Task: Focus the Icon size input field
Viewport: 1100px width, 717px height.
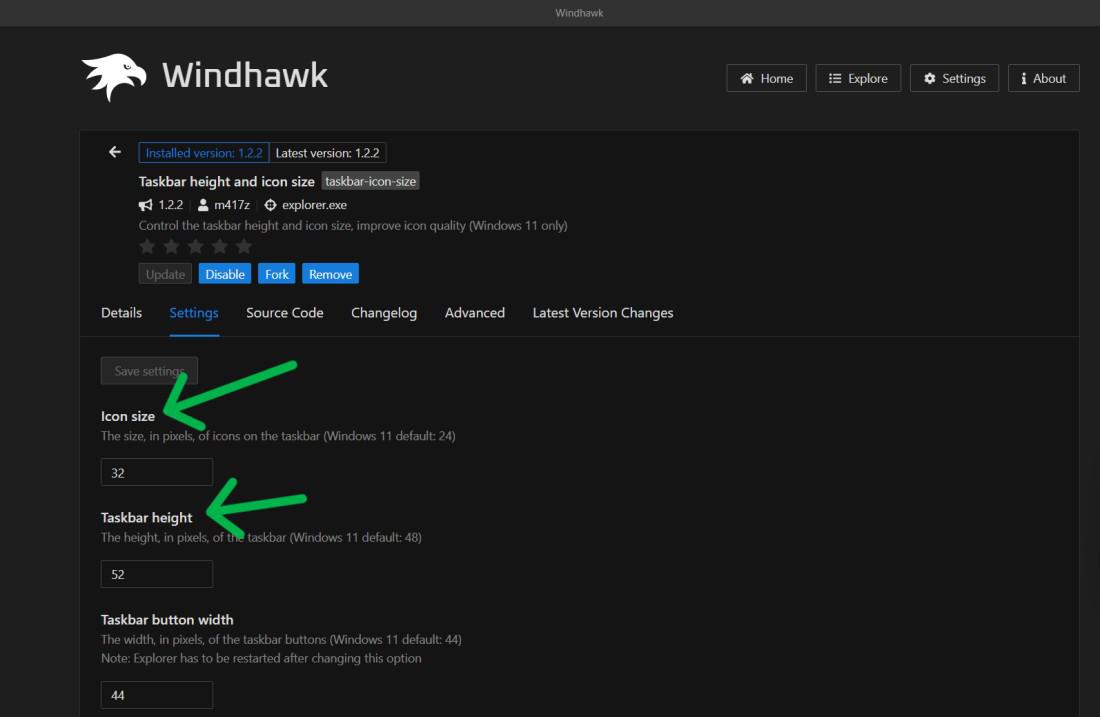Action: tap(156, 472)
